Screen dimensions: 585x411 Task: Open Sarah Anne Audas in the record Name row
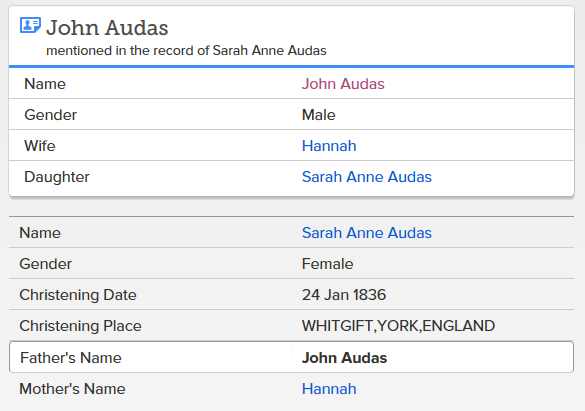(366, 233)
